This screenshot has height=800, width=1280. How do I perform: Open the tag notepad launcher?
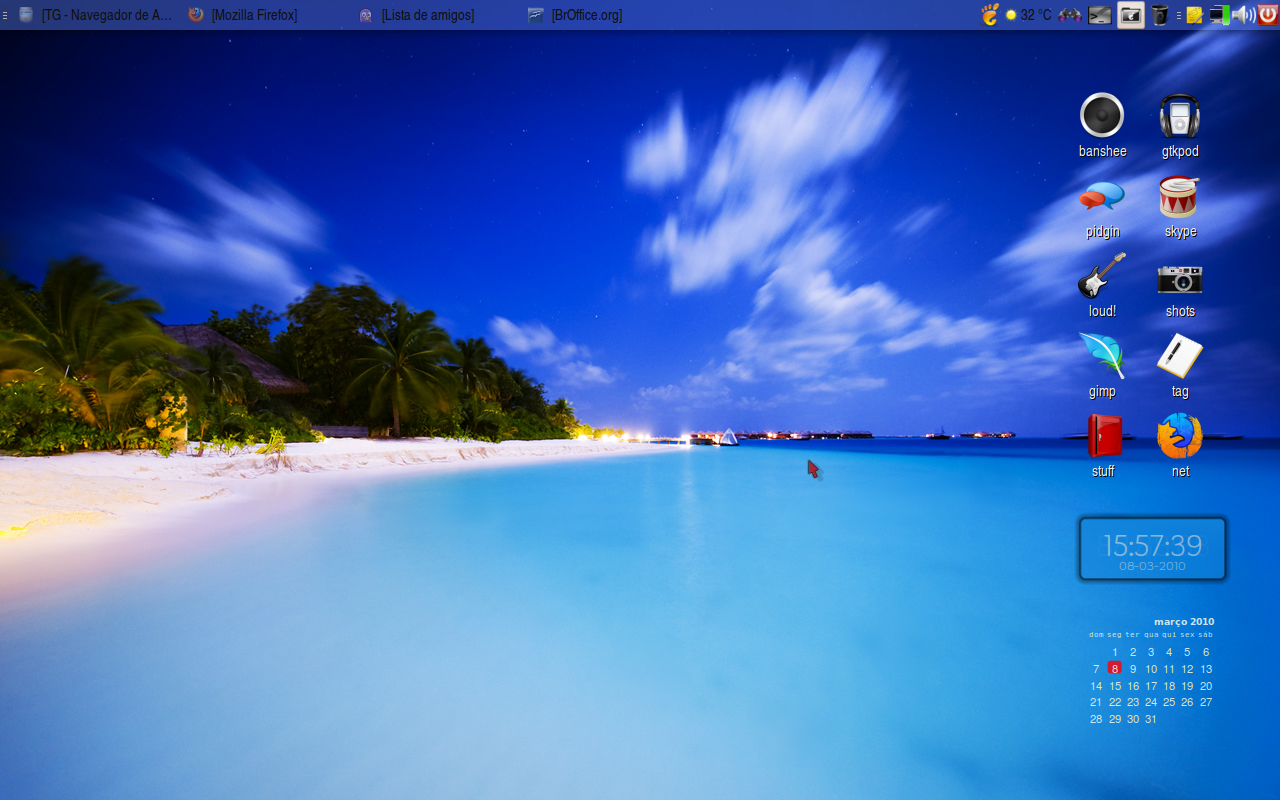[x=1180, y=356]
